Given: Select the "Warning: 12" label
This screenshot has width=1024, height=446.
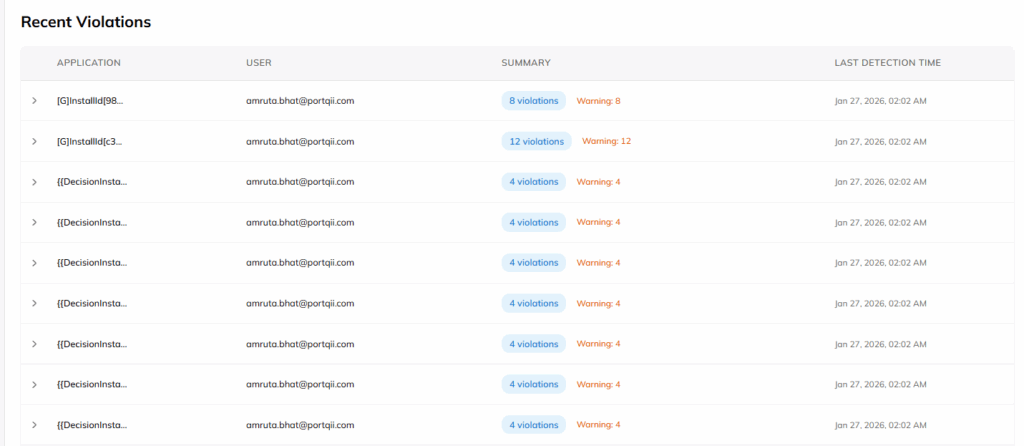Looking at the screenshot, I should pyautogui.click(x=606, y=142).
